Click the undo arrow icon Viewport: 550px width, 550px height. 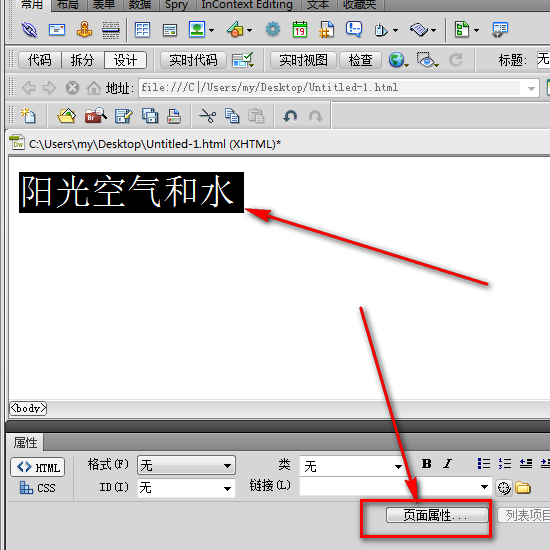[x=290, y=116]
